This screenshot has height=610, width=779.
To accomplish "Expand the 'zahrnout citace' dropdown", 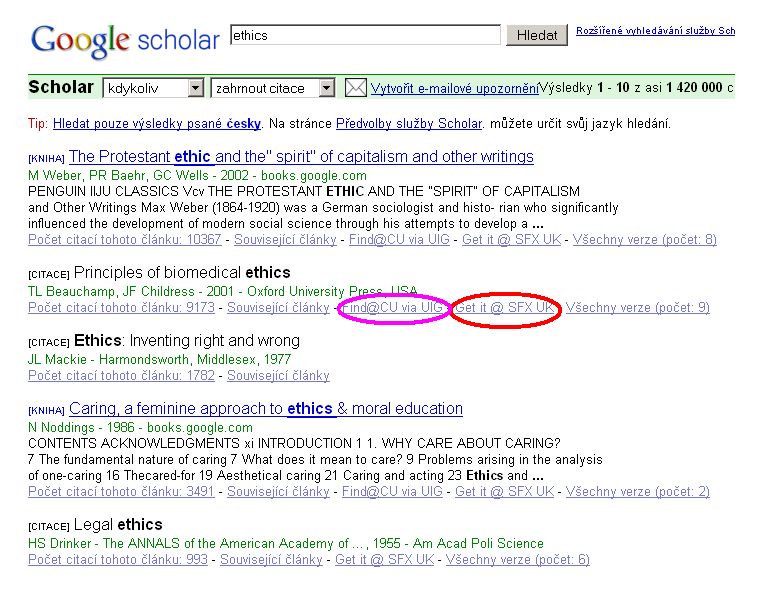I will click(272, 88).
